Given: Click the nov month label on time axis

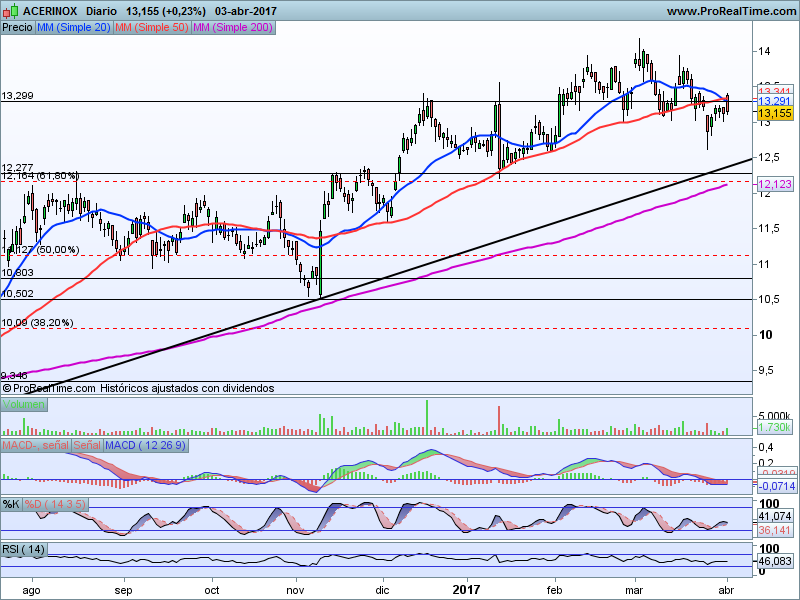Looking at the screenshot, I should [295, 590].
